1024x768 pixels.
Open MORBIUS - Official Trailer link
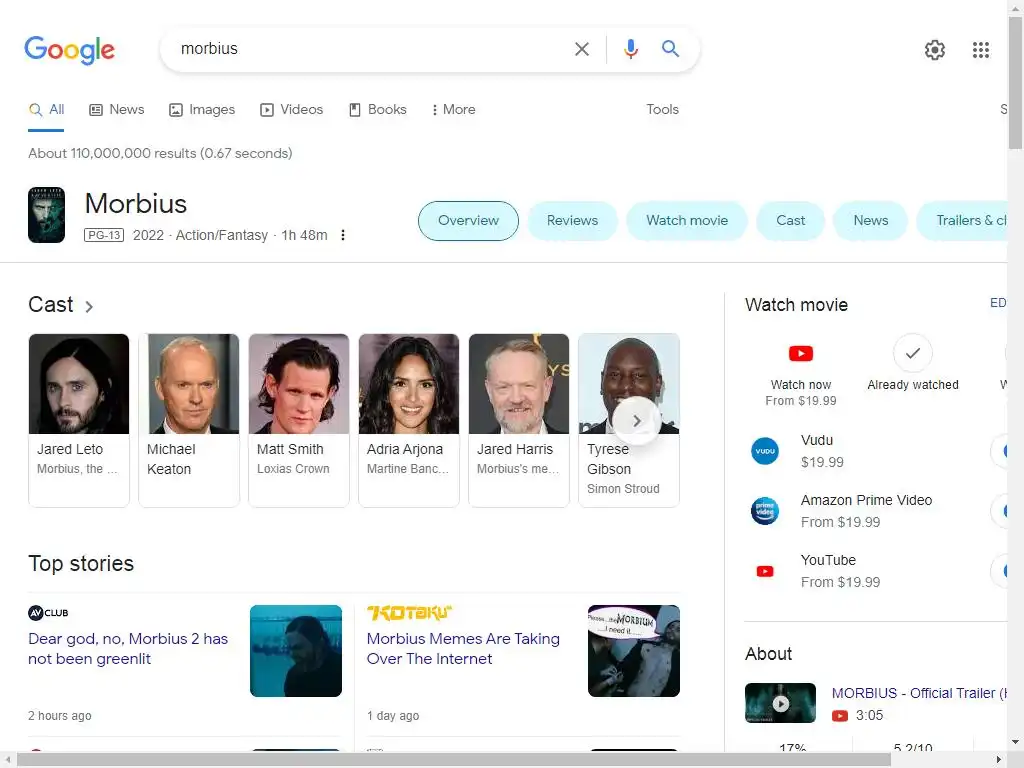pyautogui.click(x=919, y=694)
